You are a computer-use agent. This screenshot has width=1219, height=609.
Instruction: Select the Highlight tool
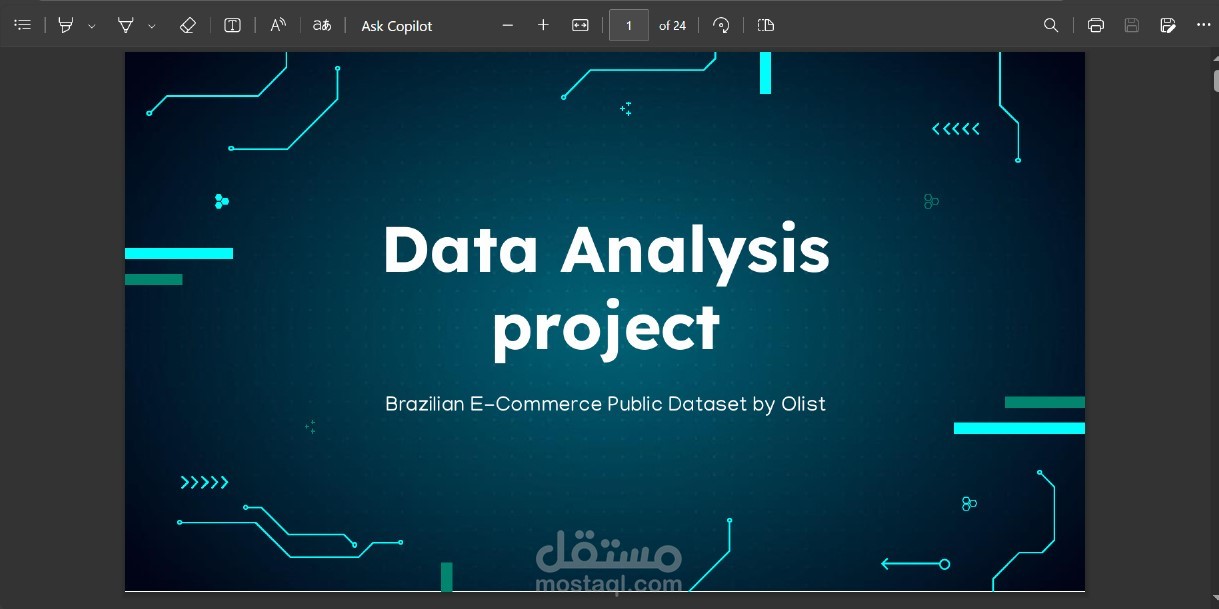66,25
